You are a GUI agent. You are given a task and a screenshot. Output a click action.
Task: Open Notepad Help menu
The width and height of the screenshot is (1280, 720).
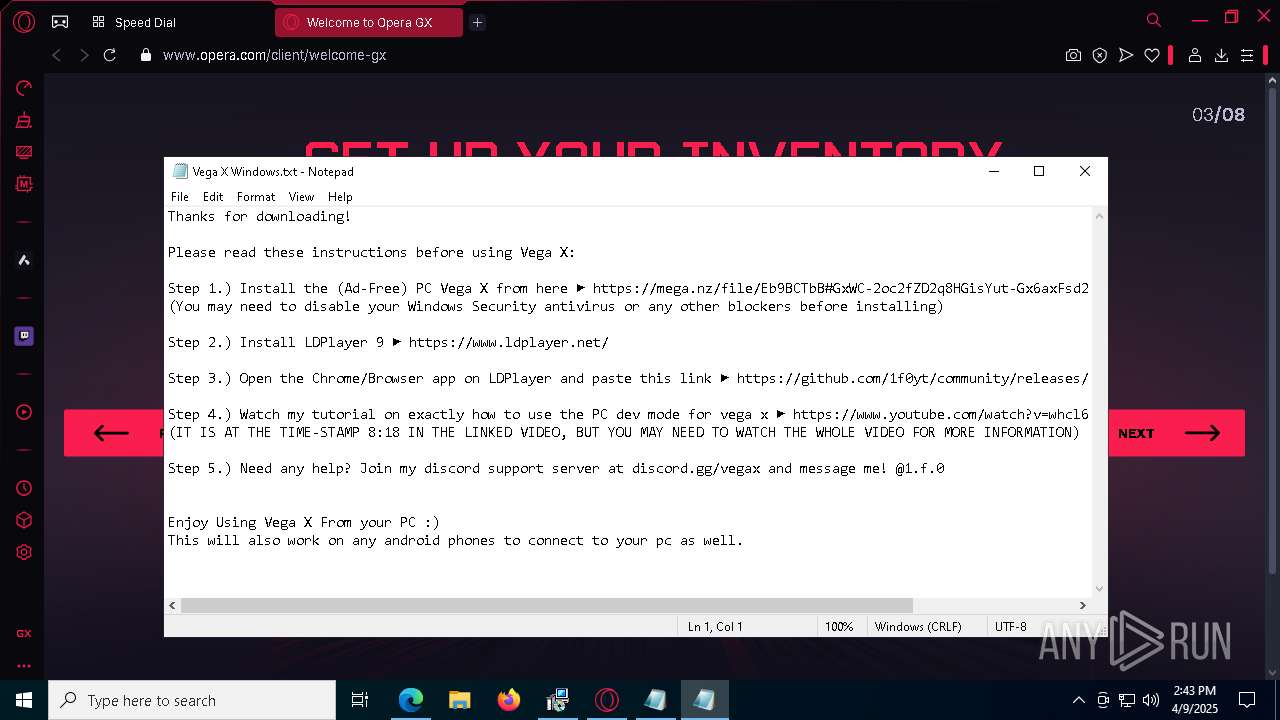[x=340, y=197]
